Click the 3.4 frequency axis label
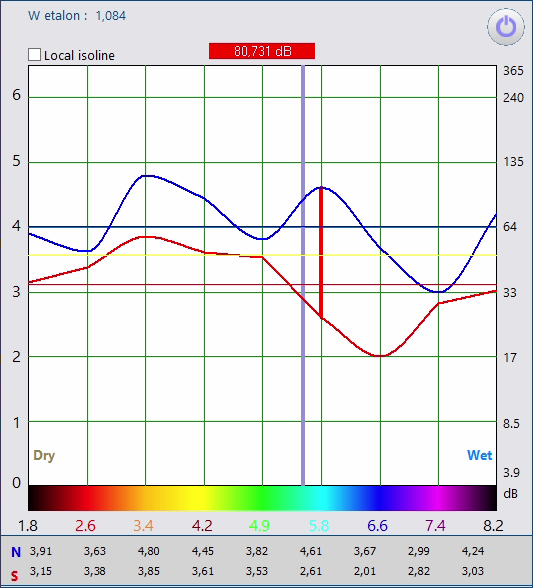 [143, 526]
